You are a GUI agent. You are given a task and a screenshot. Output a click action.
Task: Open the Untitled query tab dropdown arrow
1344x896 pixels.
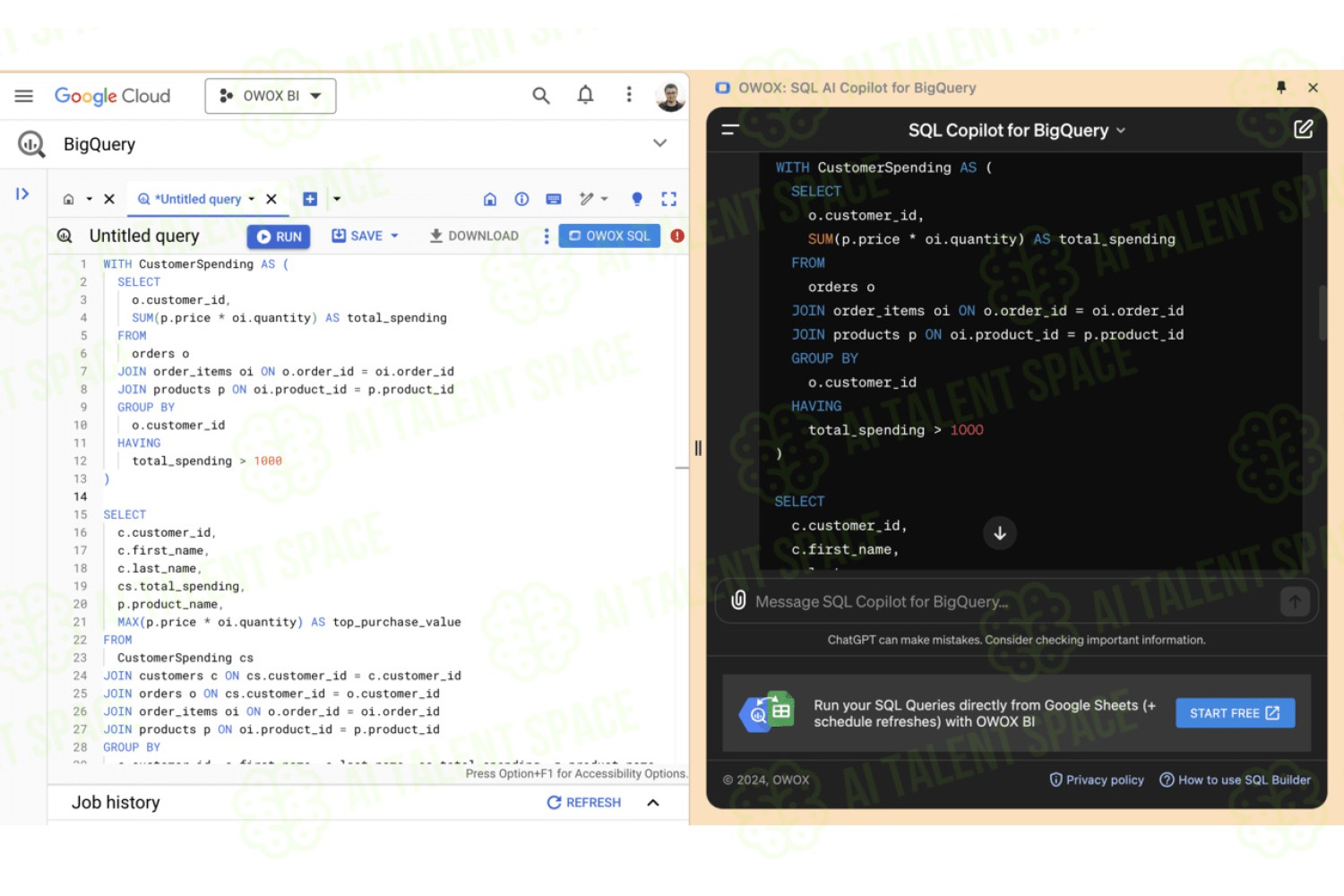click(252, 199)
